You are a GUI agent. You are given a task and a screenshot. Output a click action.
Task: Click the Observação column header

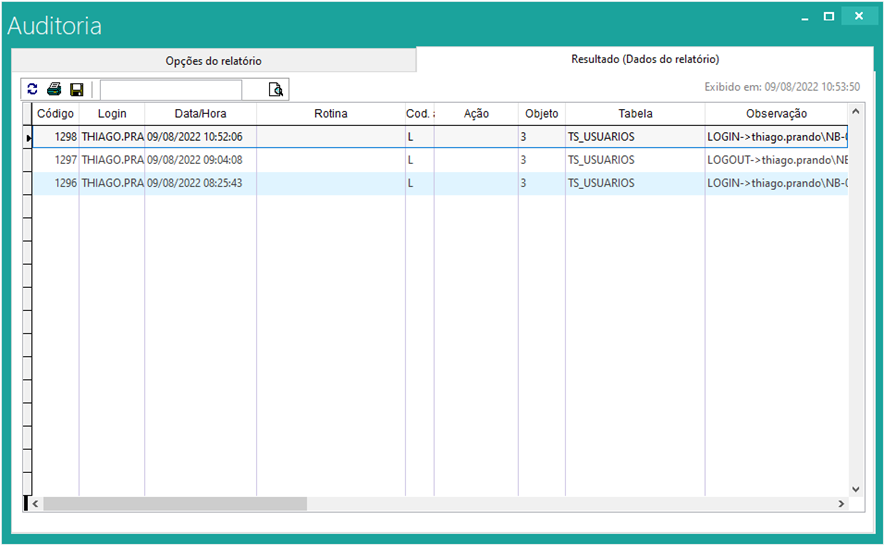775,114
